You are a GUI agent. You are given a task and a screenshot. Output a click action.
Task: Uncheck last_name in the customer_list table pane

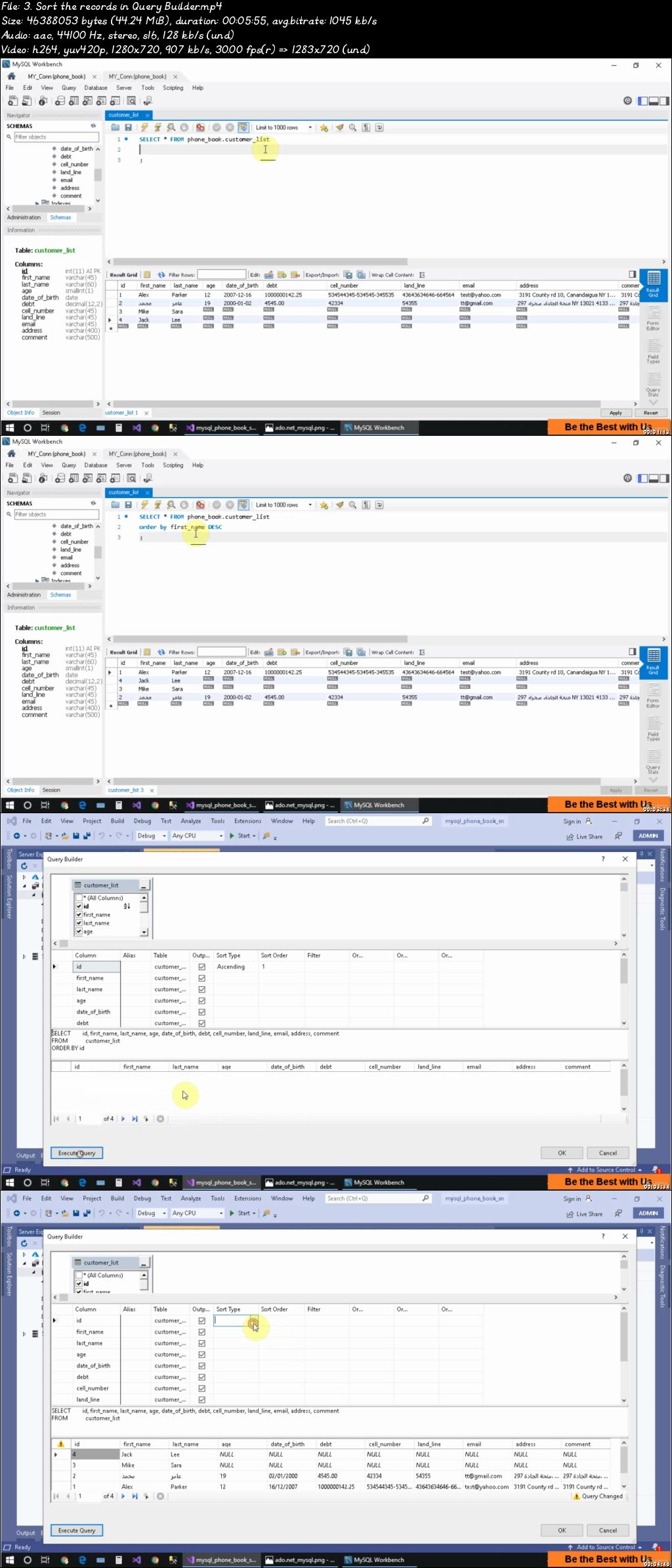pos(79,923)
